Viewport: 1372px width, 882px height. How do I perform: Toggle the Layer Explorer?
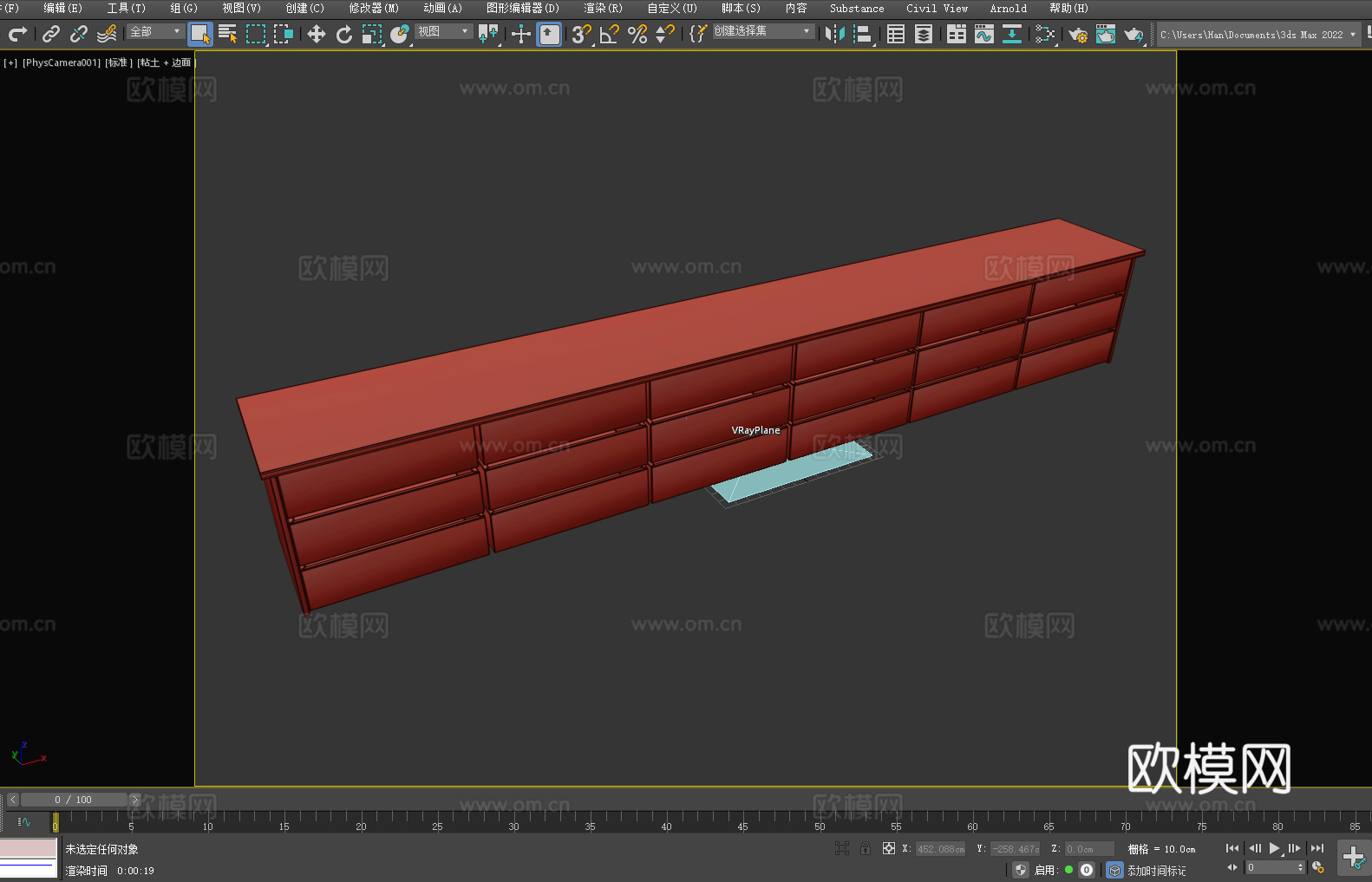(x=924, y=34)
